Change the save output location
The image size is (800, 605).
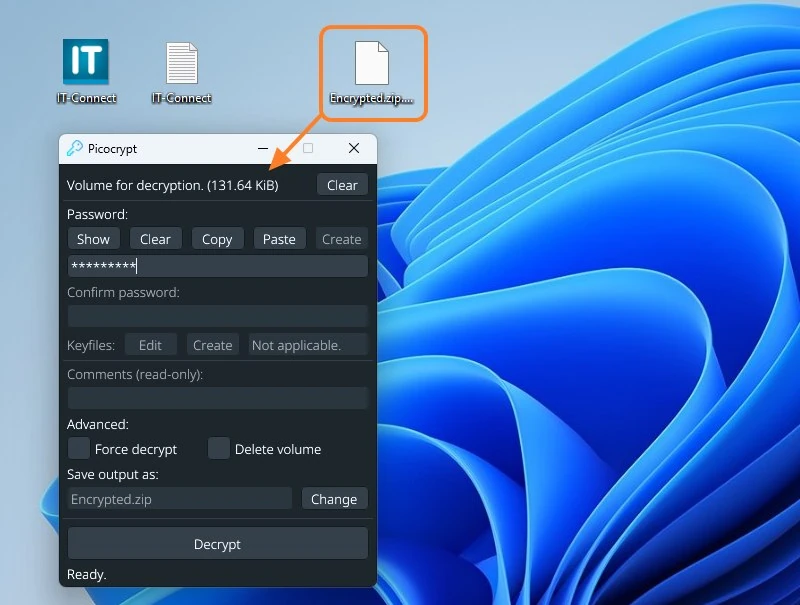334,498
